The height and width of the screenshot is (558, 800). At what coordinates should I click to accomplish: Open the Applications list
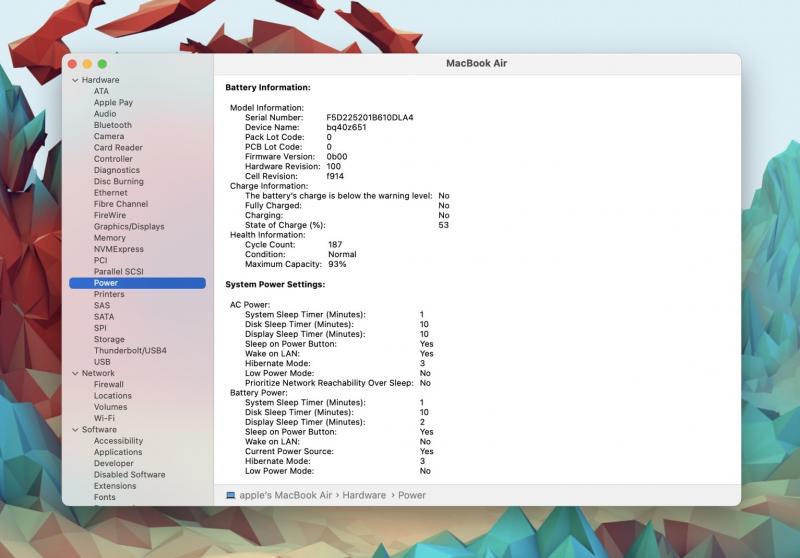pos(118,452)
